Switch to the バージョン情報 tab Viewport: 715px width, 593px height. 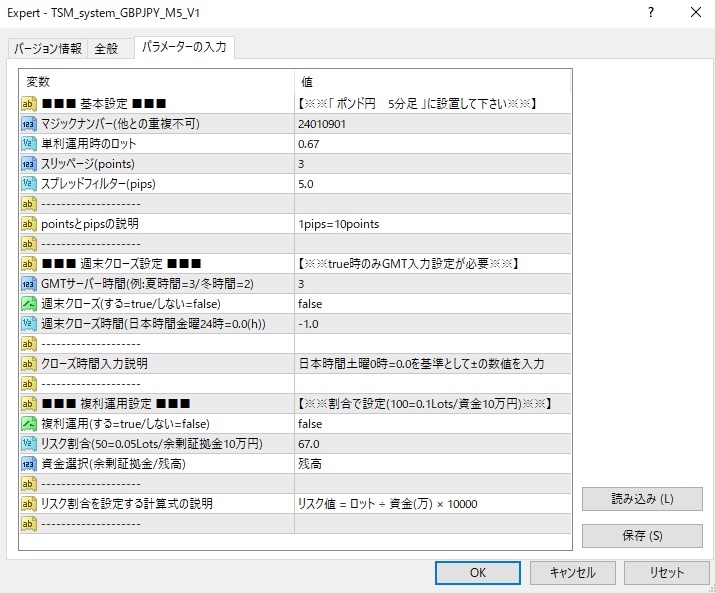pos(47,48)
